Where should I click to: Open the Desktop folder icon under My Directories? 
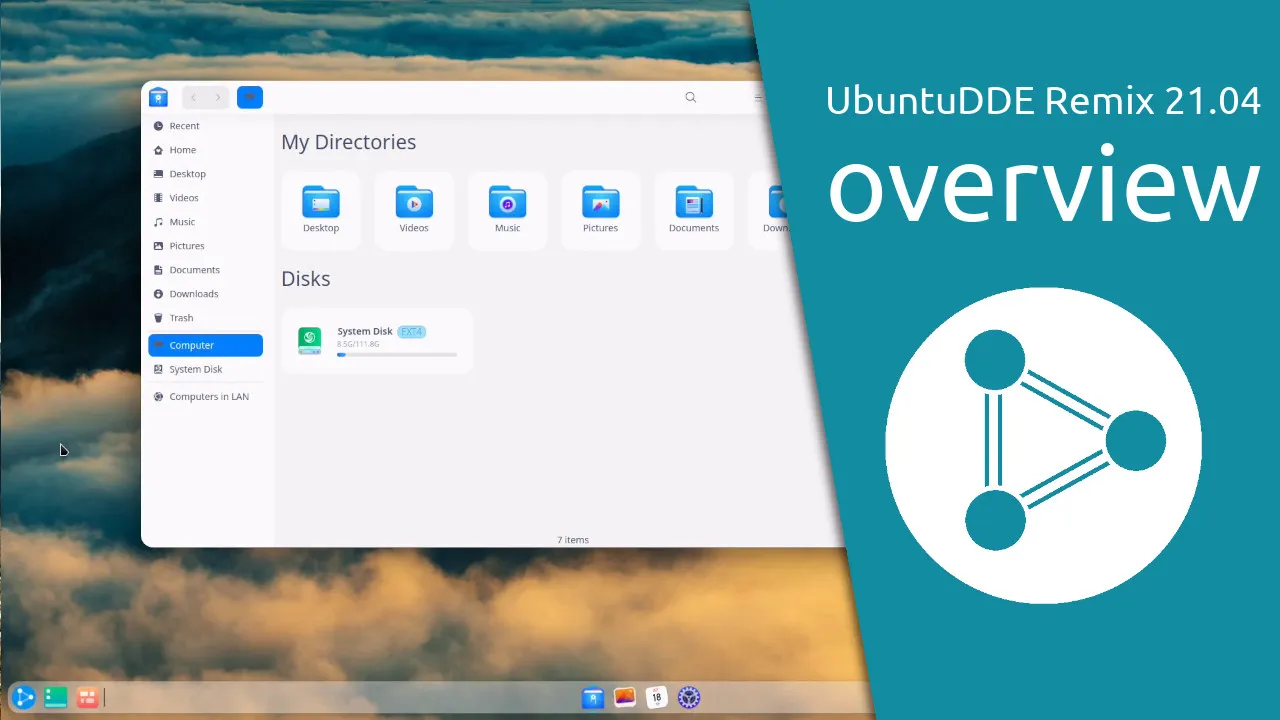(x=321, y=202)
